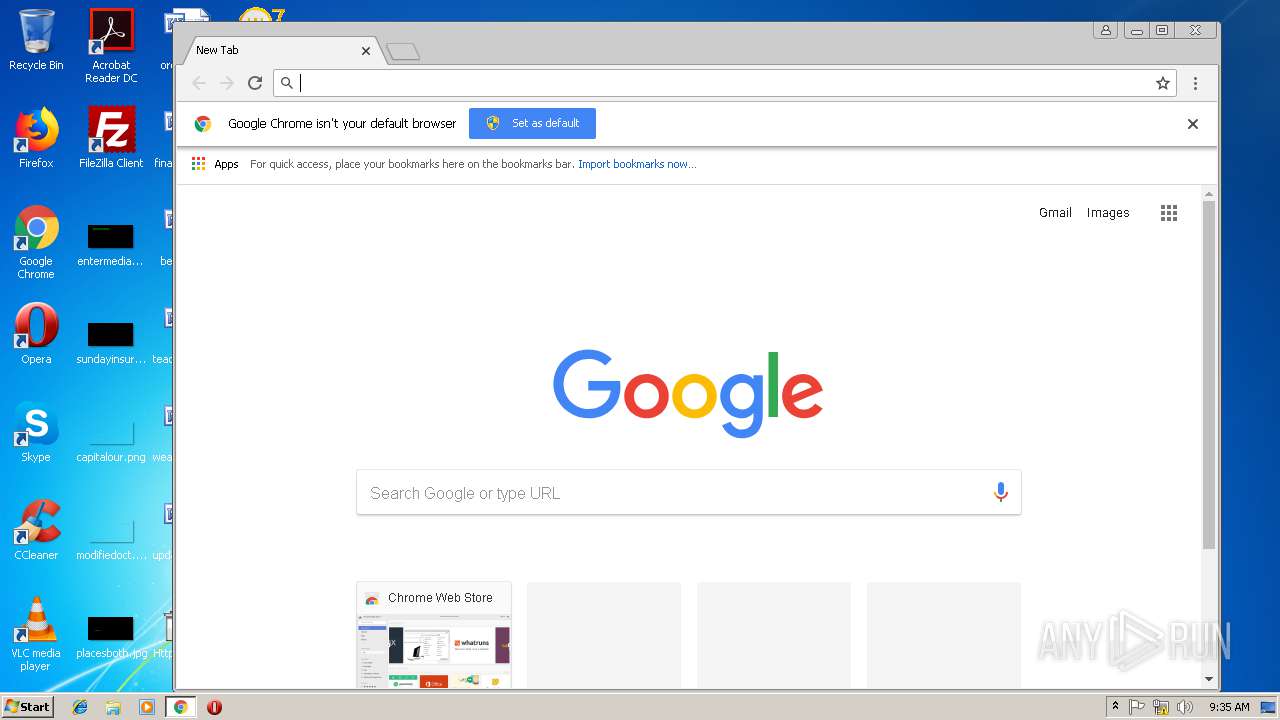Screen dimensions: 1280x720
Task: Select the modifiedoct desktop file
Action: [x=111, y=538]
